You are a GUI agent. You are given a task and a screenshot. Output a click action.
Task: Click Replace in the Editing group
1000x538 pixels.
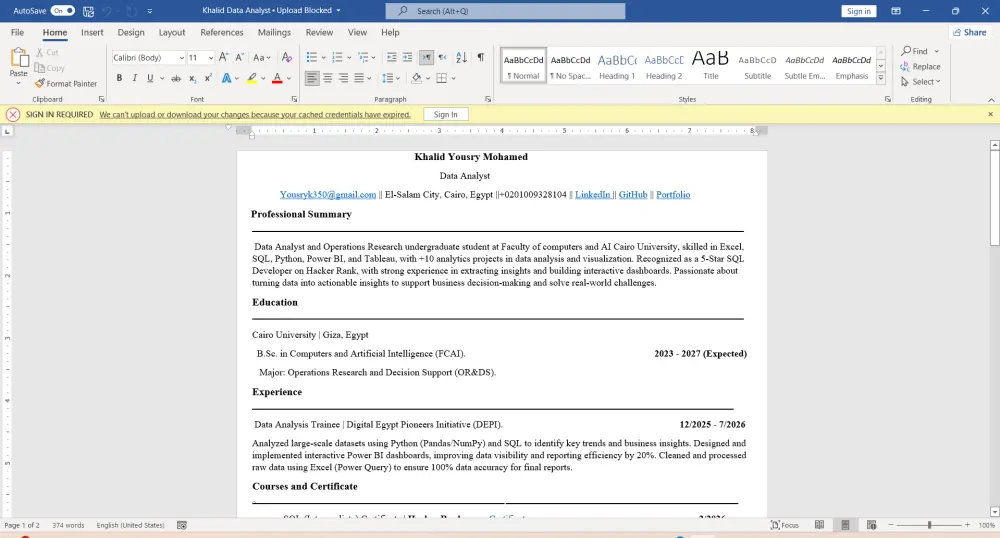(x=920, y=66)
